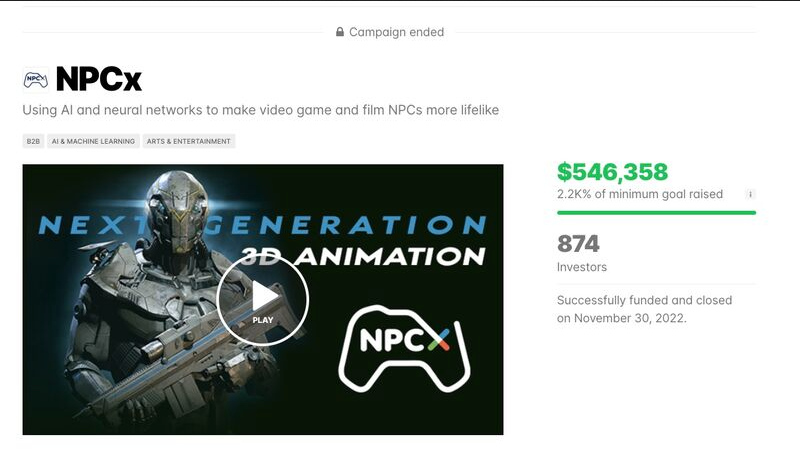Click the campaign tagline about lifelike NPCs
The width and height of the screenshot is (800, 460).
click(x=261, y=110)
